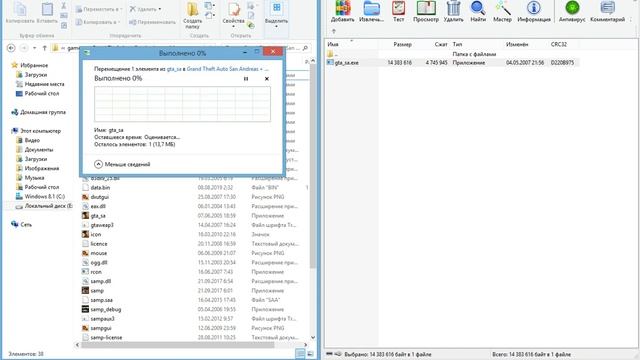640x360 pixels.
Task: Open WinRAR Найти (Find) magnifier
Action: (478, 11)
